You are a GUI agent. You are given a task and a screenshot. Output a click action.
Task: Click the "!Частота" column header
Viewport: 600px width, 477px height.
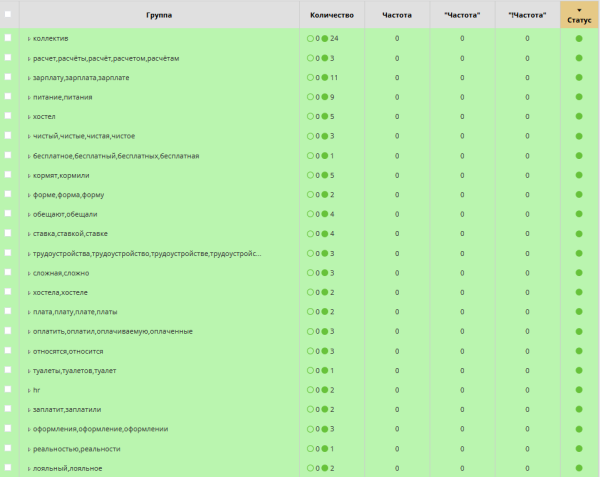[527, 15]
